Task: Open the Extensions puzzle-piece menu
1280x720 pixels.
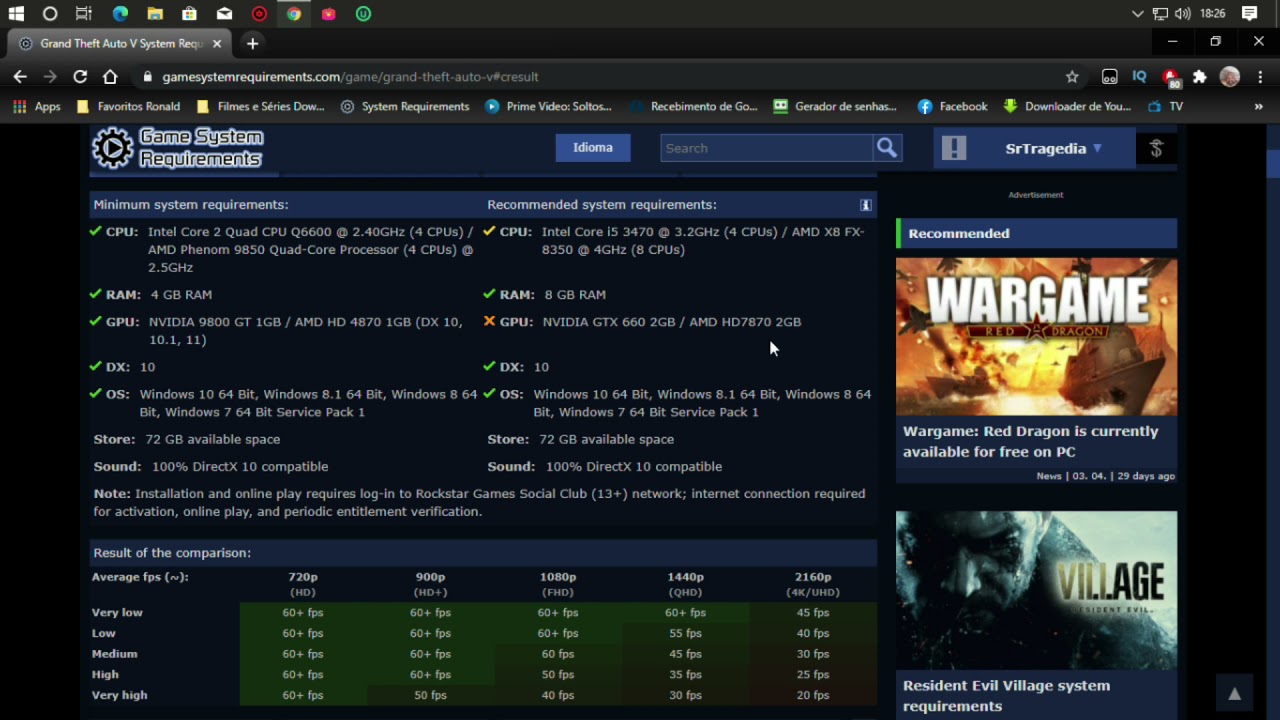Action: click(1200, 76)
